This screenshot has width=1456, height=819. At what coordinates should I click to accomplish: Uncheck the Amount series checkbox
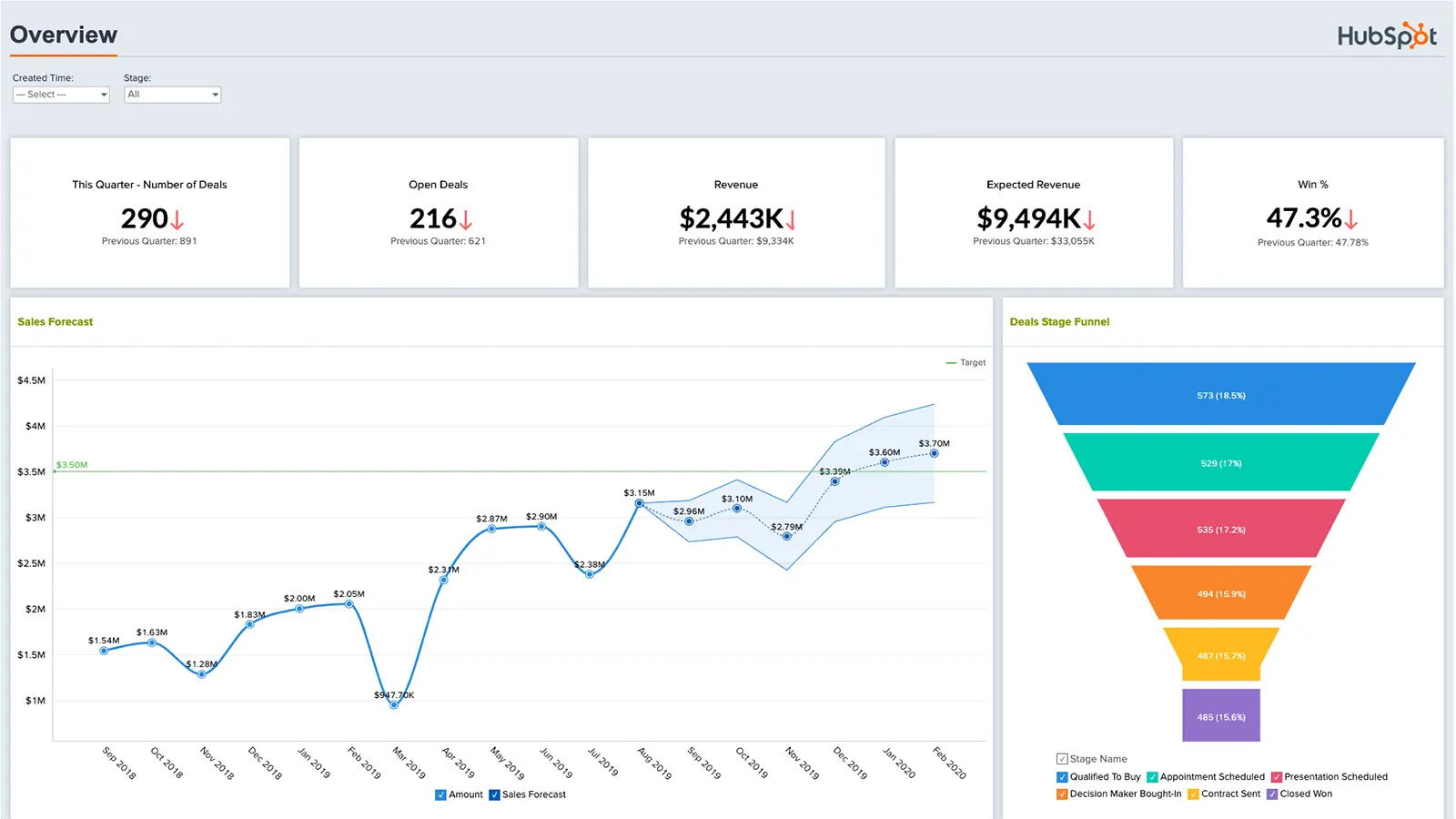click(441, 794)
